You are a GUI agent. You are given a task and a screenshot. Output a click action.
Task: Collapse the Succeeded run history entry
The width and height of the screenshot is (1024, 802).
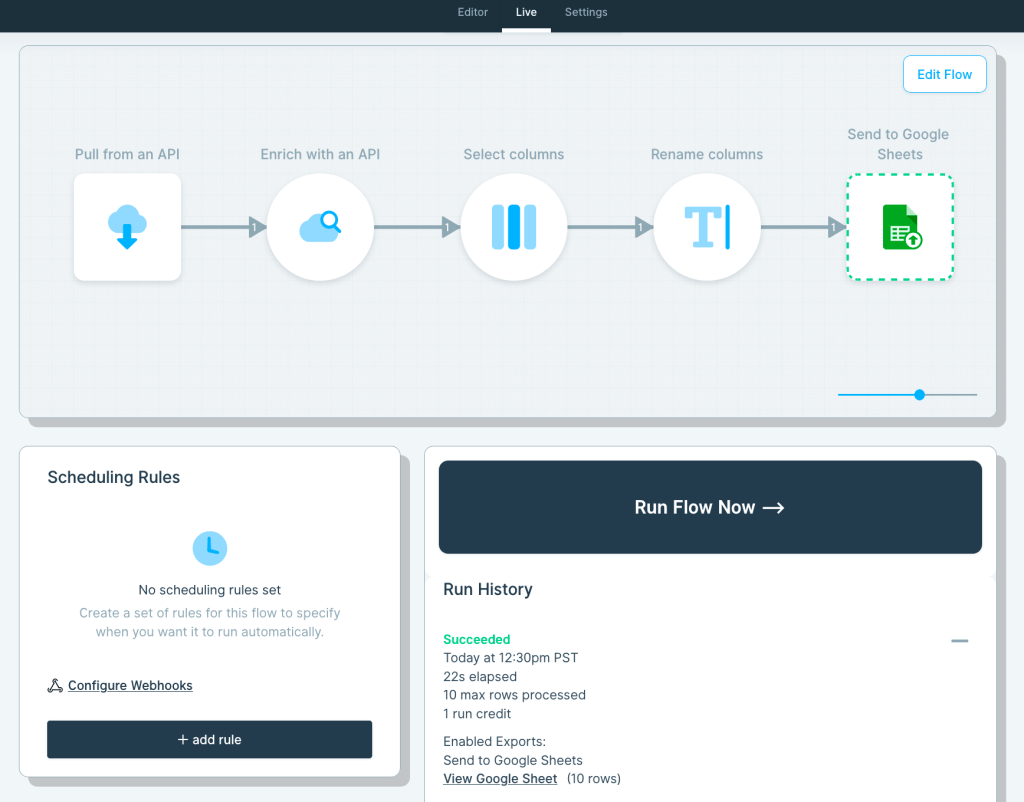[x=959, y=640]
